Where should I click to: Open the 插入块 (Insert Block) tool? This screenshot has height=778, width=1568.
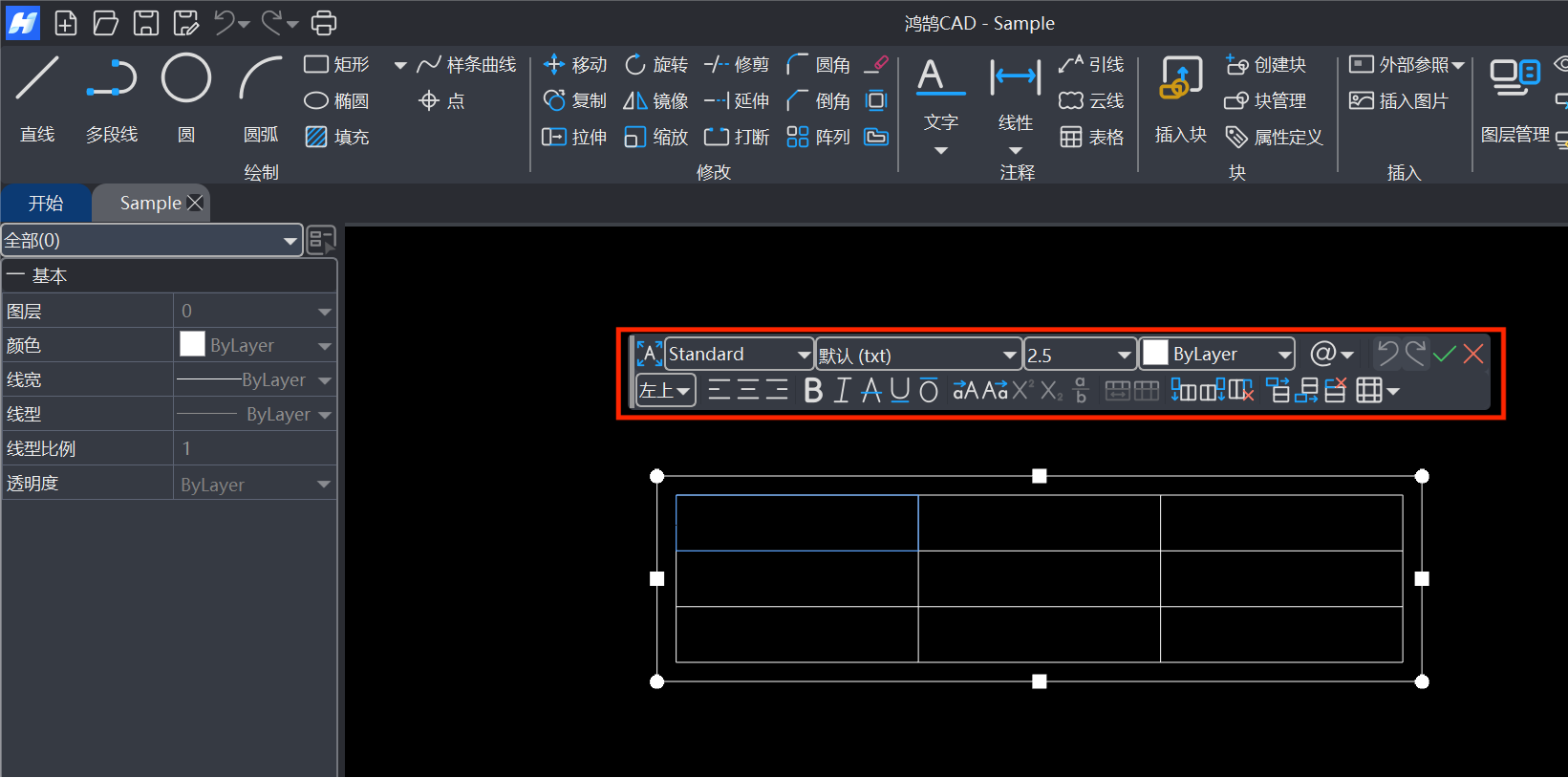click(x=1180, y=97)
